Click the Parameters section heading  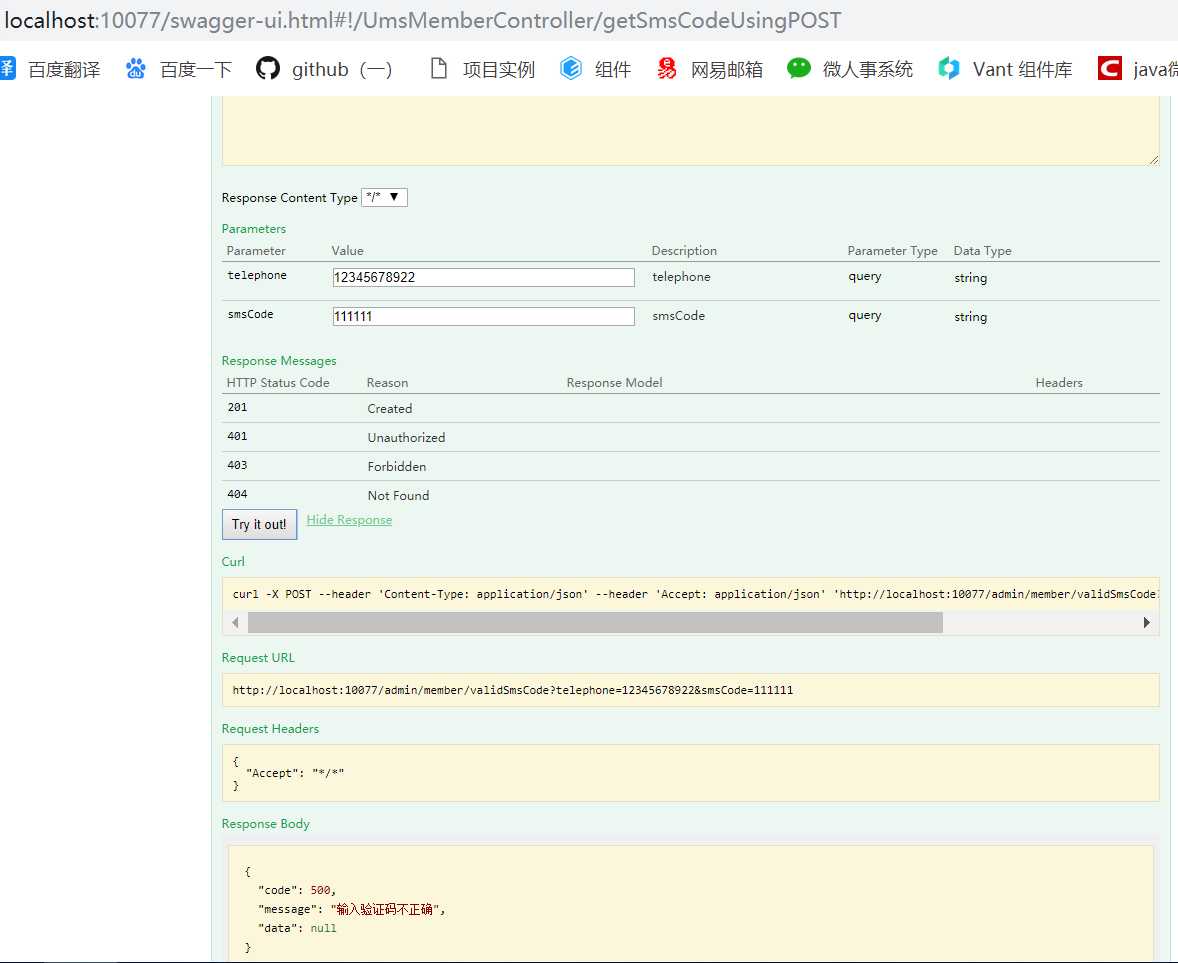click(254, 228)
